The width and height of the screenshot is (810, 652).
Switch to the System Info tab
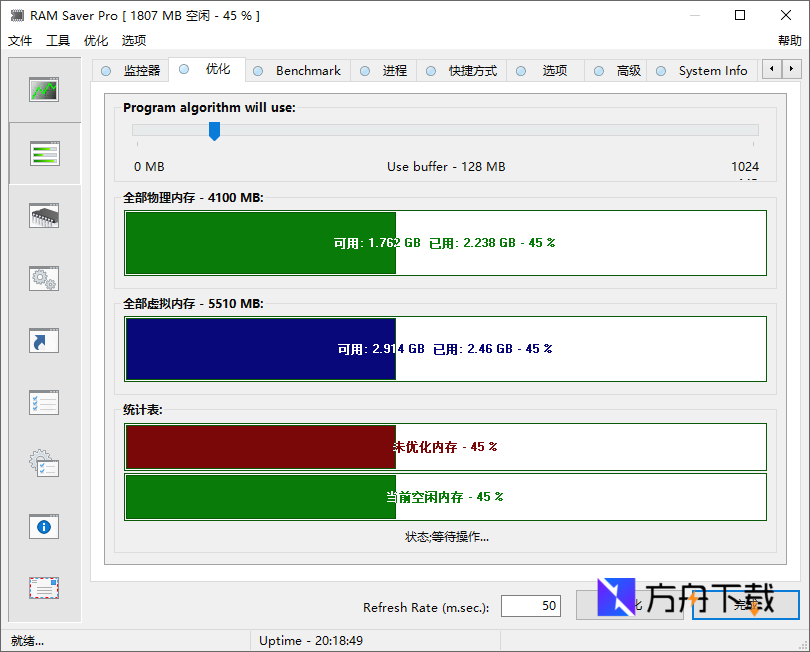712,70
